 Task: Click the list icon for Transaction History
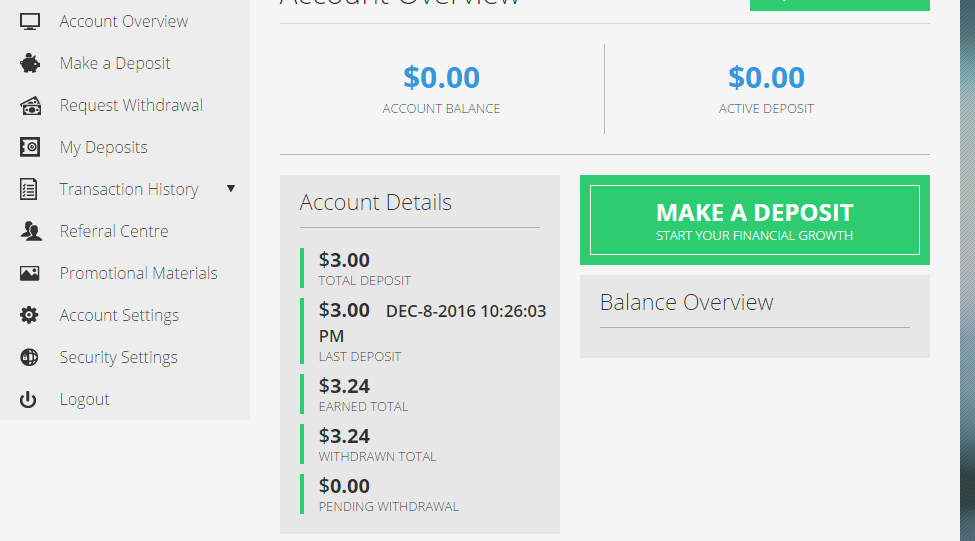pos(30,189)
